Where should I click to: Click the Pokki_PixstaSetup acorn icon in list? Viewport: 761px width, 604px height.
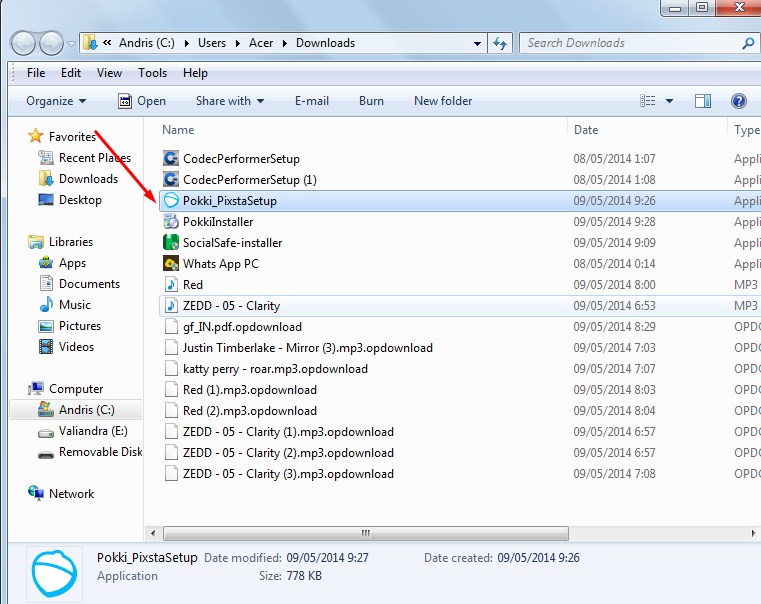(171, 200)
